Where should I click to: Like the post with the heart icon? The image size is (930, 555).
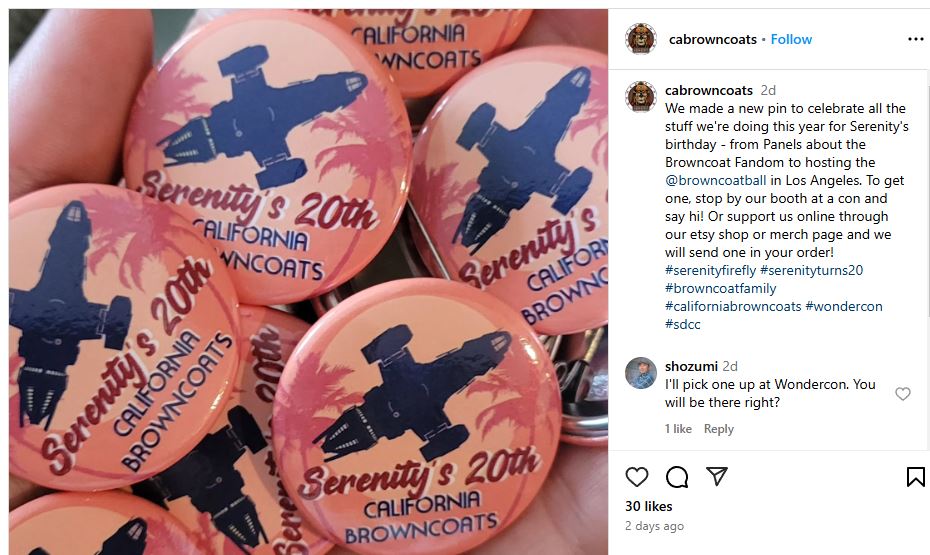click(x=636, y=477)
